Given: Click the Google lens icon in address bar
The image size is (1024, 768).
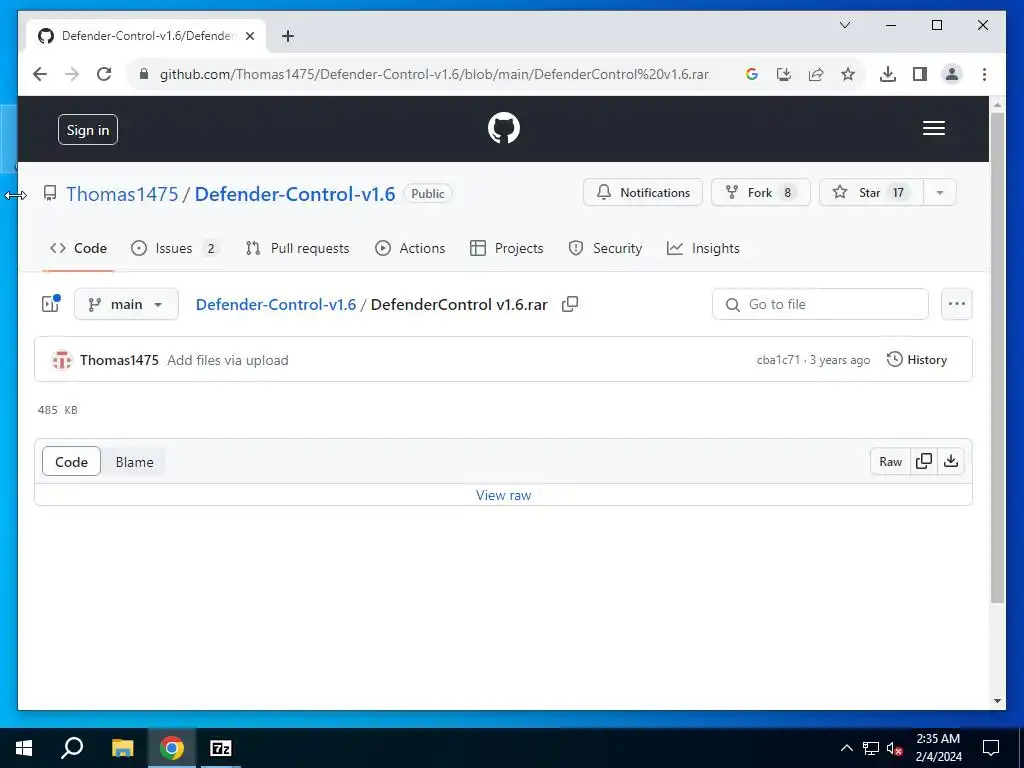Looking at the screenshot, I should pos(752,74).
